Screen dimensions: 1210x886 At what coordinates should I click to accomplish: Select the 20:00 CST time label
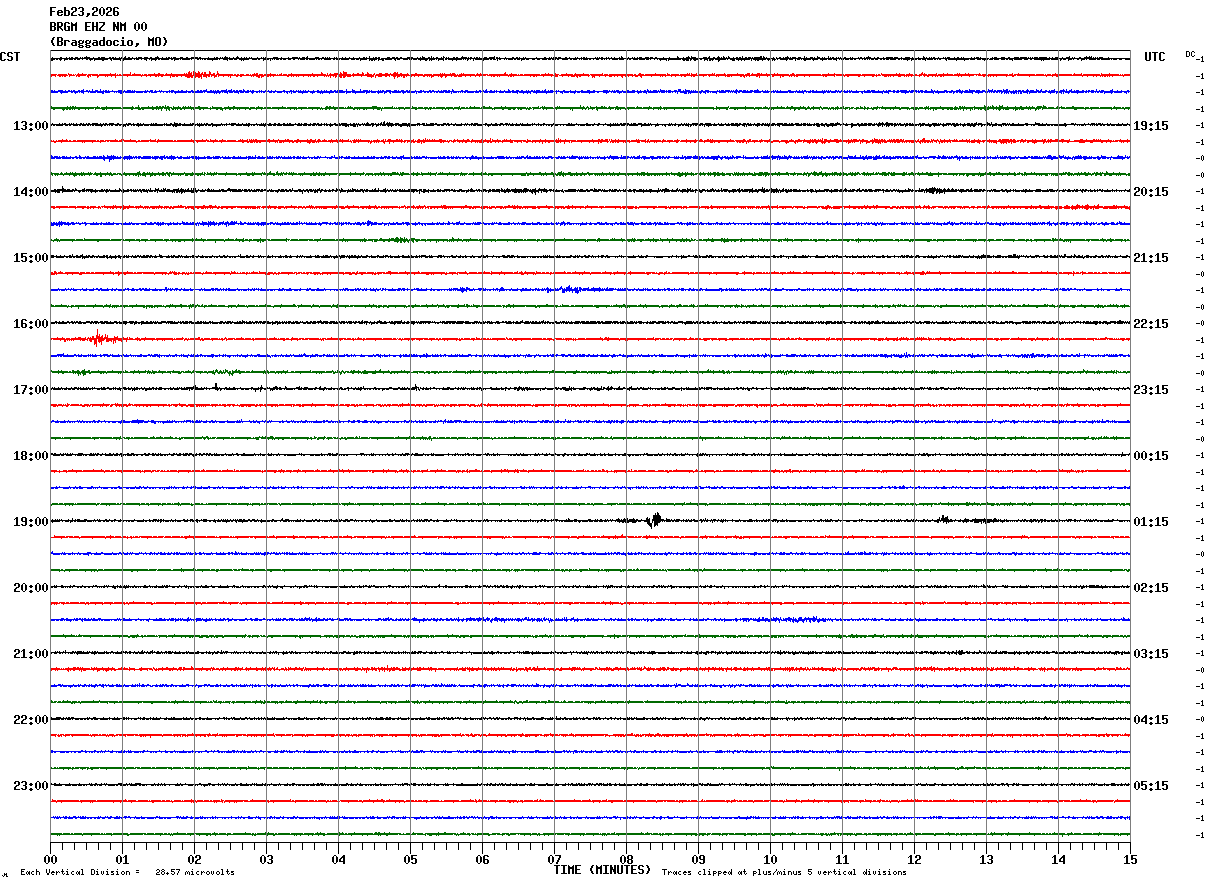click(30, 588)
